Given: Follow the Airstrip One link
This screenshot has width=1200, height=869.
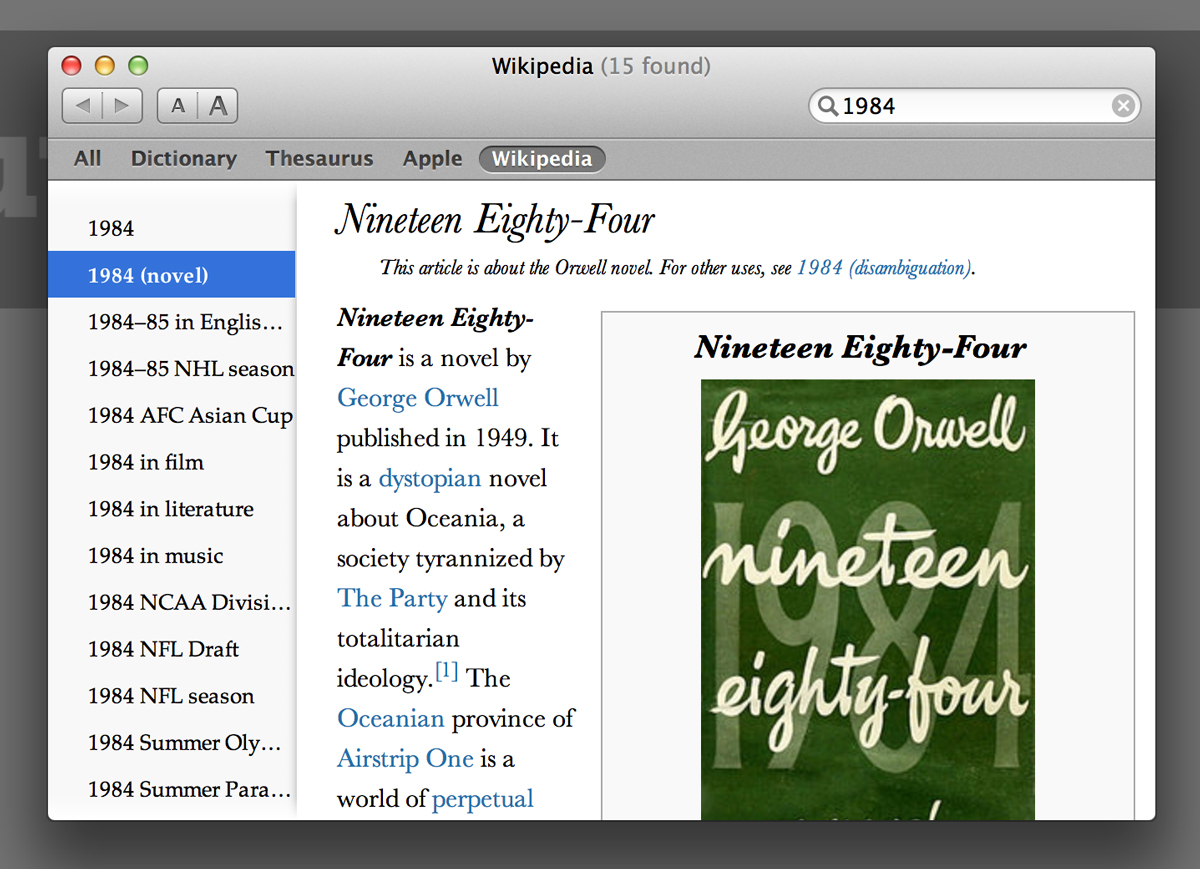Looking at the screenshot, I should pyautogui.click(x=405, y=758).
